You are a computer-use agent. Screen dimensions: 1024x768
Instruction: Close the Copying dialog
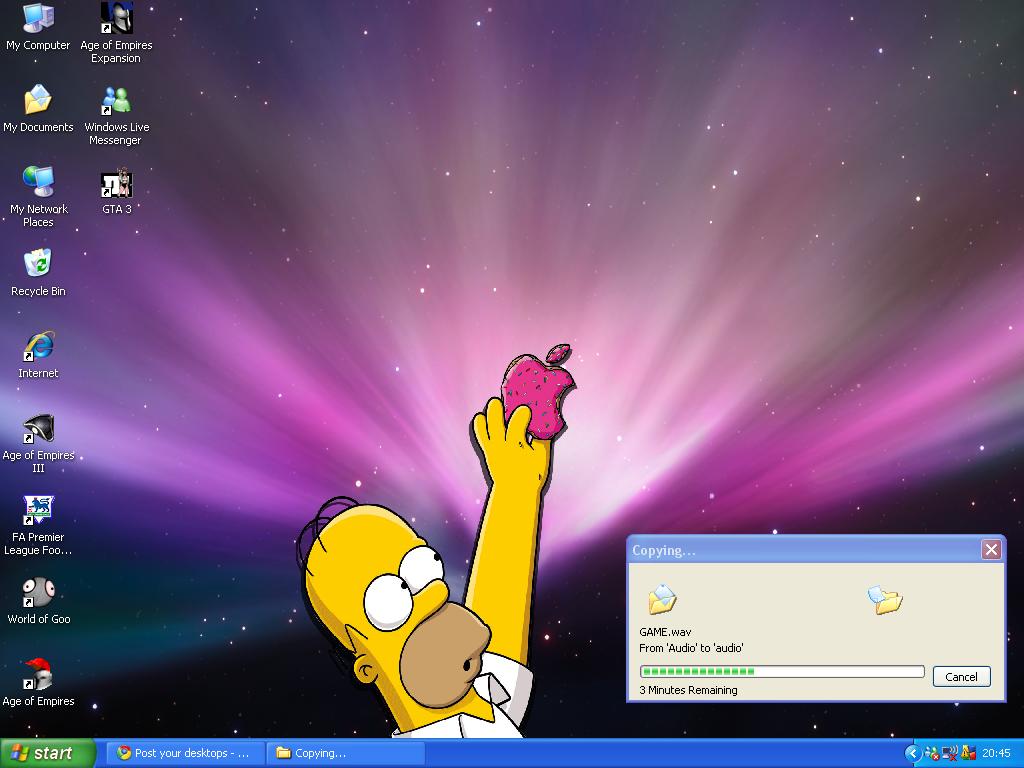pyautogui.click(x=991, y=550)
